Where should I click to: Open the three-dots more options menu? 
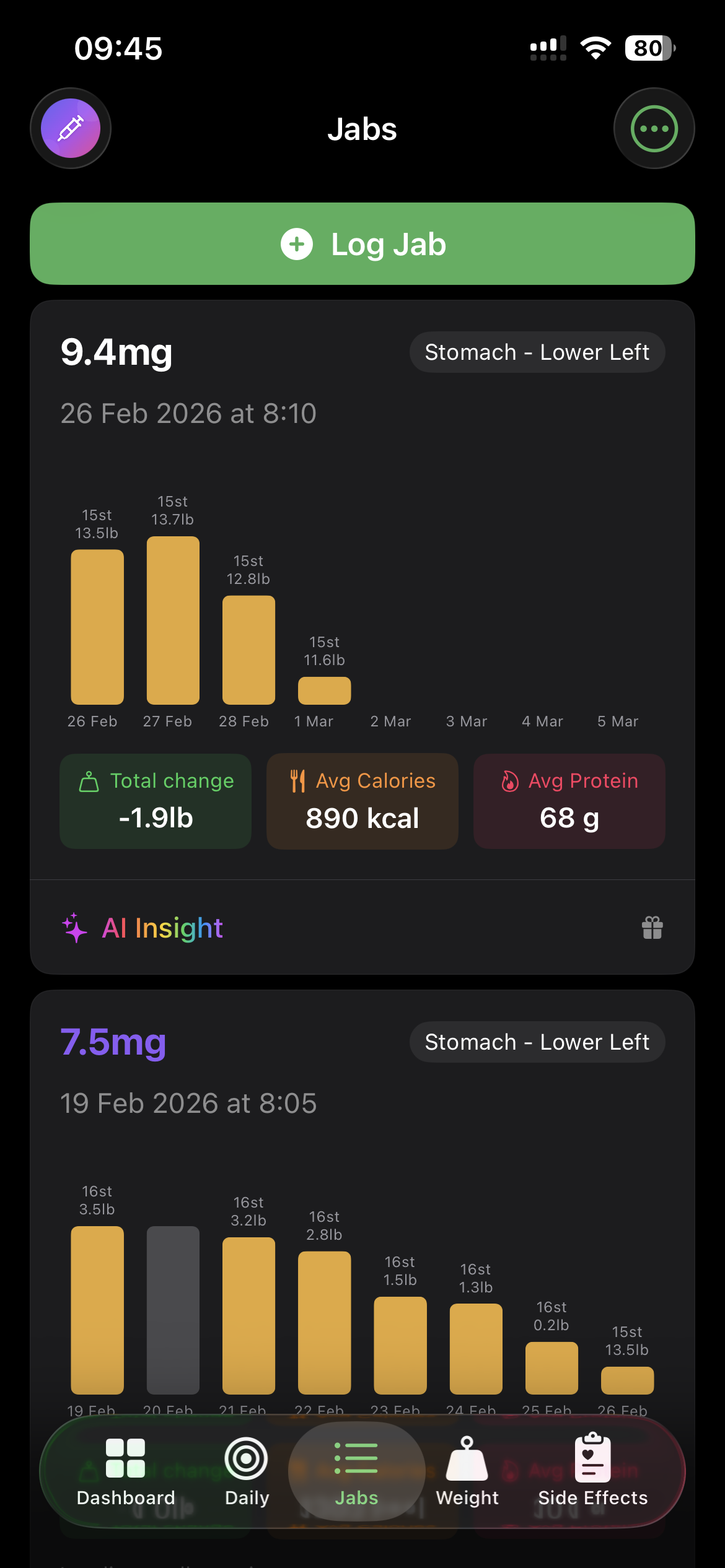[x=654, y=128]
